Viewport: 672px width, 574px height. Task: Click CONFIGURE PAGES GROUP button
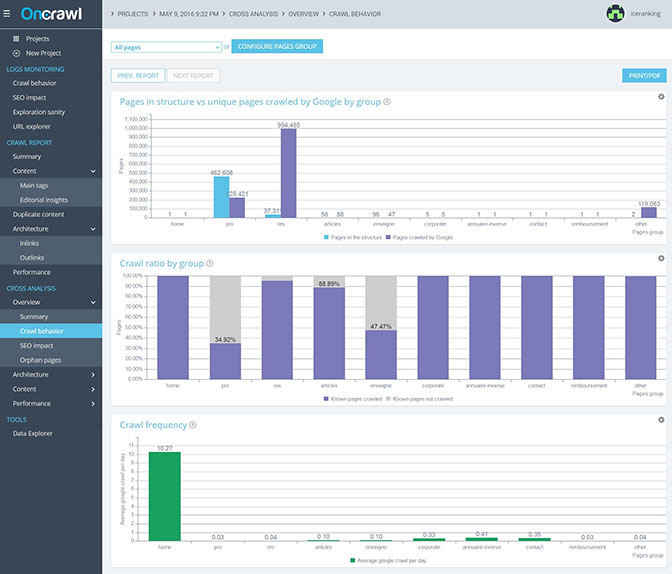pyautogui.click(x=277, y=46)
